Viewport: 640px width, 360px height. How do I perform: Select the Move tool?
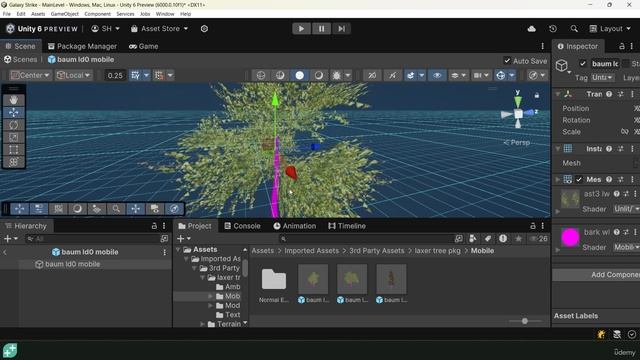coord(13,113)
